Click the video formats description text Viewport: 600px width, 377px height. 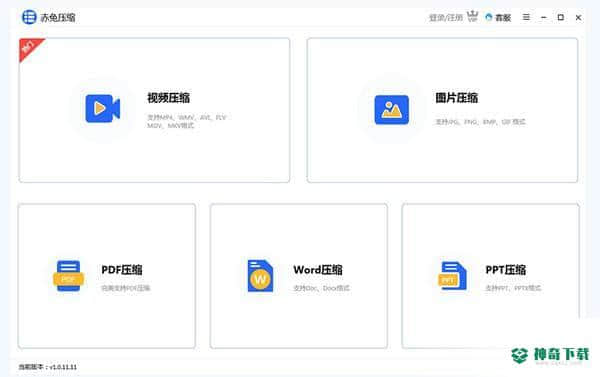click(x=187, y=121)
